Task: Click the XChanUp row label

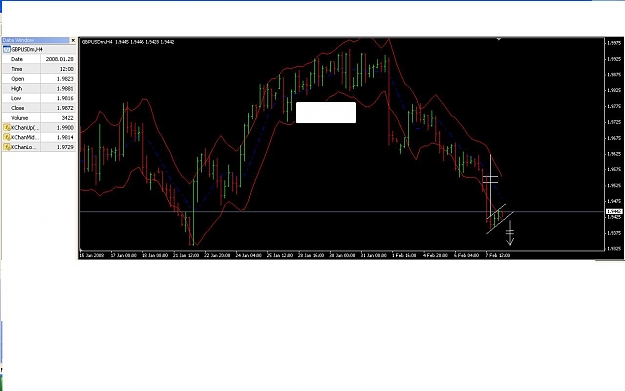Action: (x=25, y=128)
